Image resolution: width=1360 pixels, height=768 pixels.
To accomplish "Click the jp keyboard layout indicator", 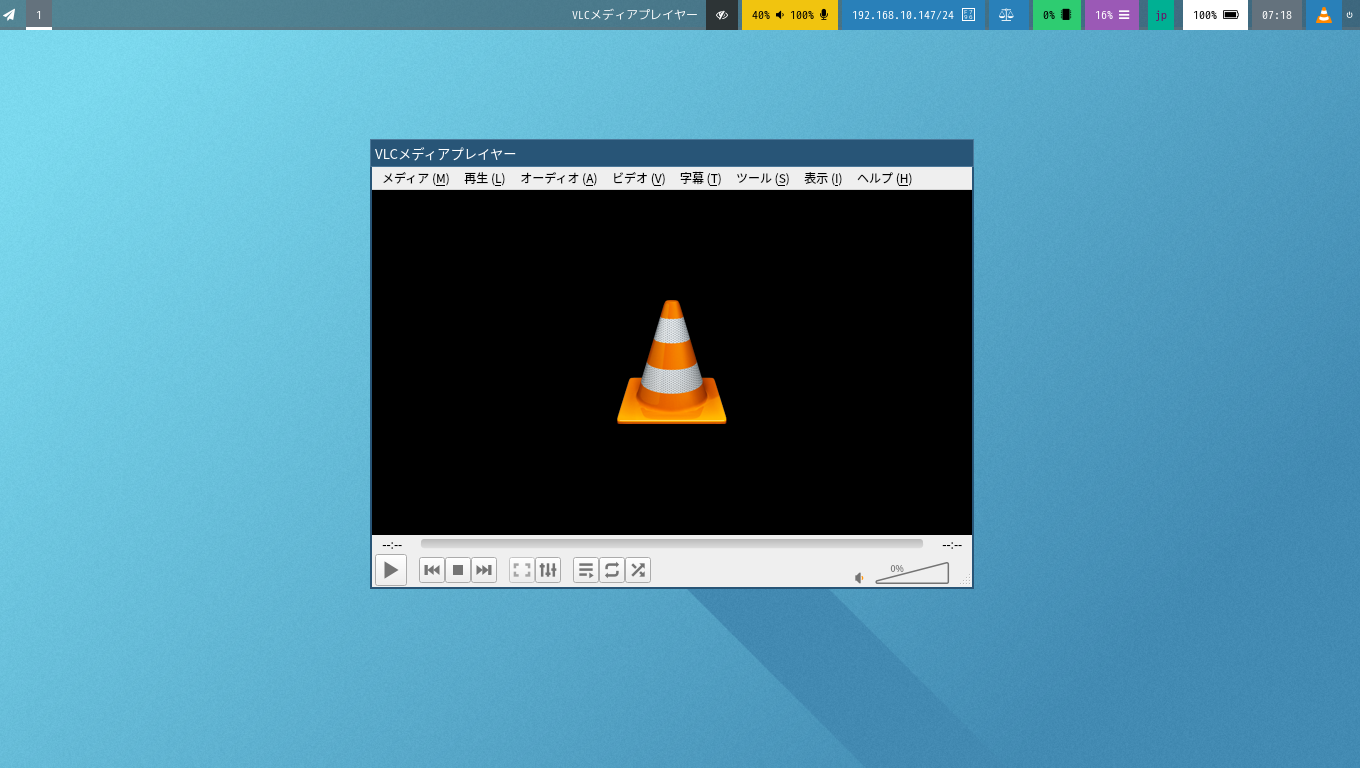I will pyautogui.click(x=1161, y=15).
